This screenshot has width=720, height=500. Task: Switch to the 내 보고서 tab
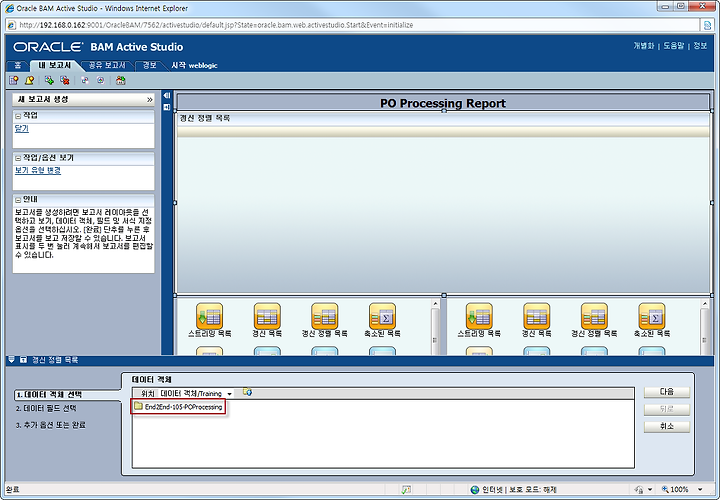pyautogui.click(x=55, y=66)
